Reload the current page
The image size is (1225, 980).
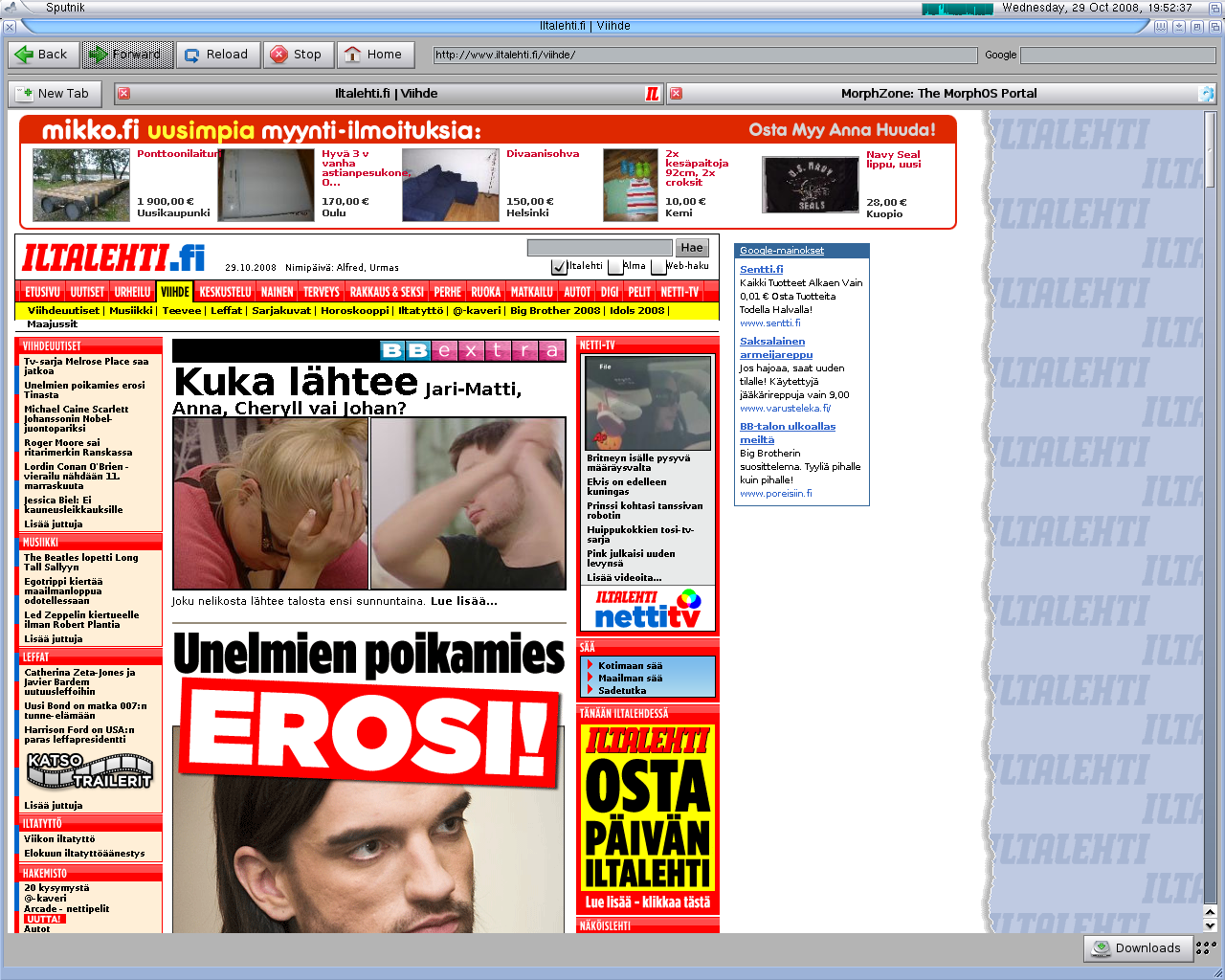coord(218,55)
